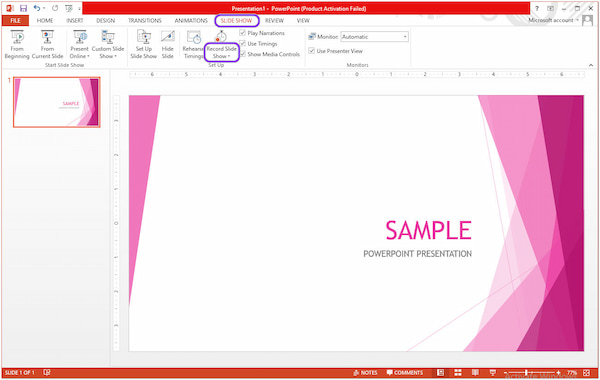Click the vertical ruler
Image resolution: width=600 pixels, height=380 pixels.
point(116,223)
